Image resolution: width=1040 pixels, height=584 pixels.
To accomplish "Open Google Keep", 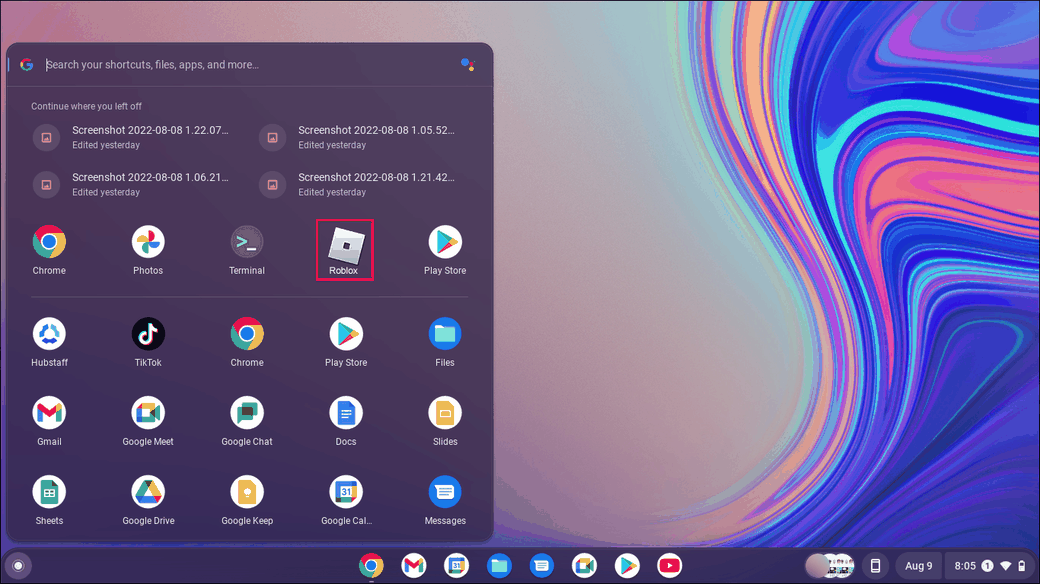I will (x=247, y=493).
